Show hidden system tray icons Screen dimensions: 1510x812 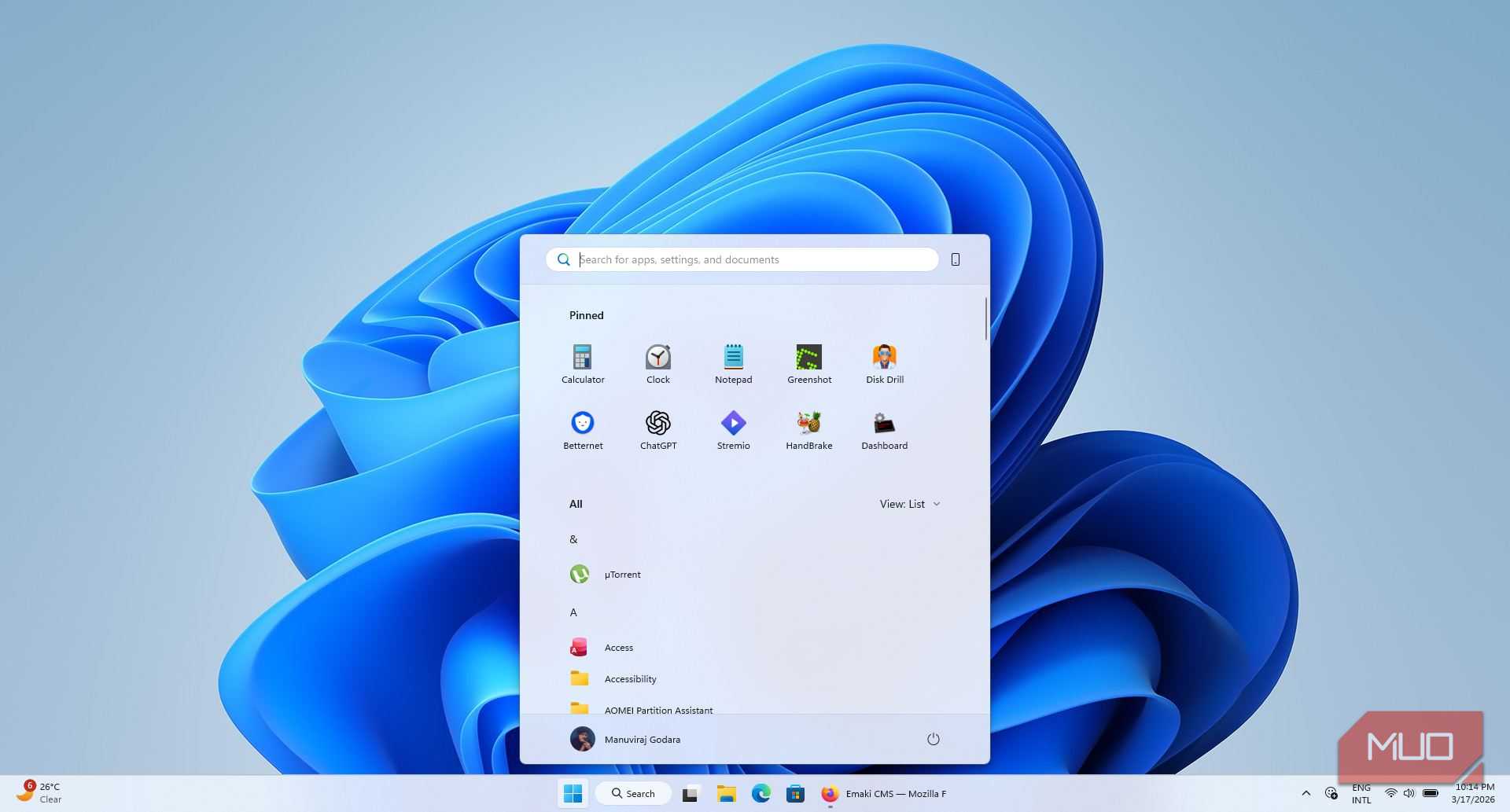pos(1306,793)
